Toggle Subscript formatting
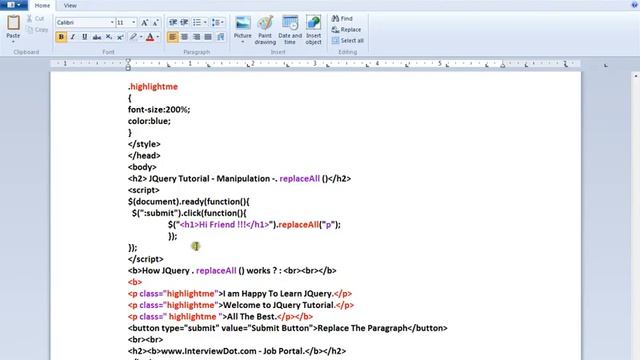 (x=109, y=37)
